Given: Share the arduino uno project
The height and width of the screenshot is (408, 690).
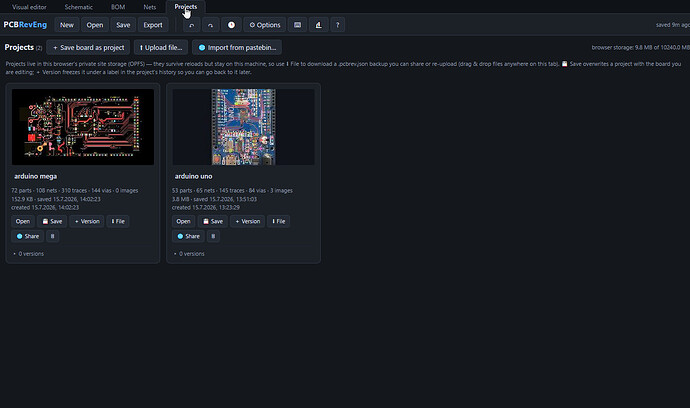Looking at the screenshot, I should pos(188,236).
